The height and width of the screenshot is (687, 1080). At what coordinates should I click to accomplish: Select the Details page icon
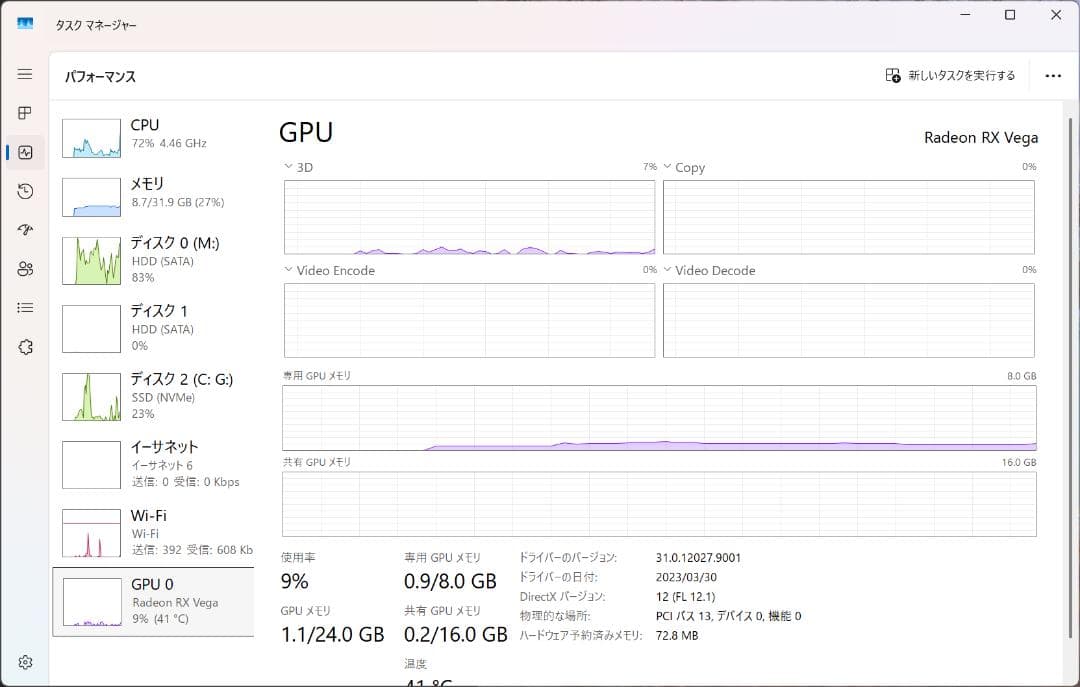tap(25, 307)
